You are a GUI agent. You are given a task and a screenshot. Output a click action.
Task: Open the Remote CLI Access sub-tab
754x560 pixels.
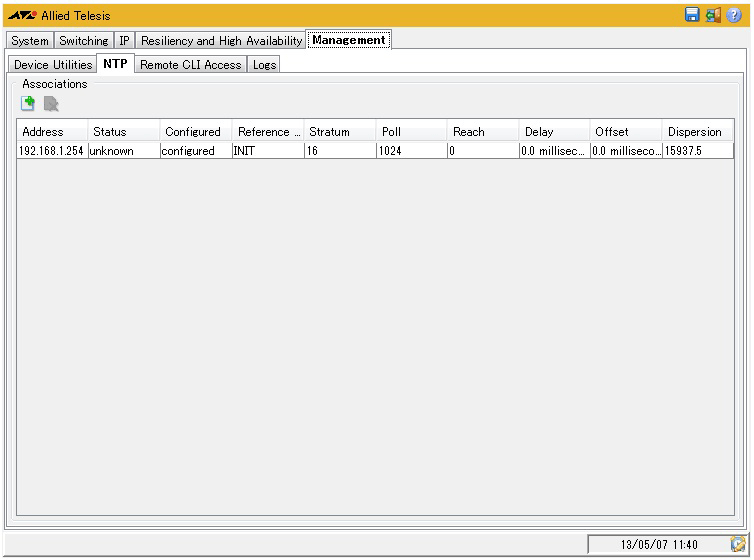(x=190, y=65)
